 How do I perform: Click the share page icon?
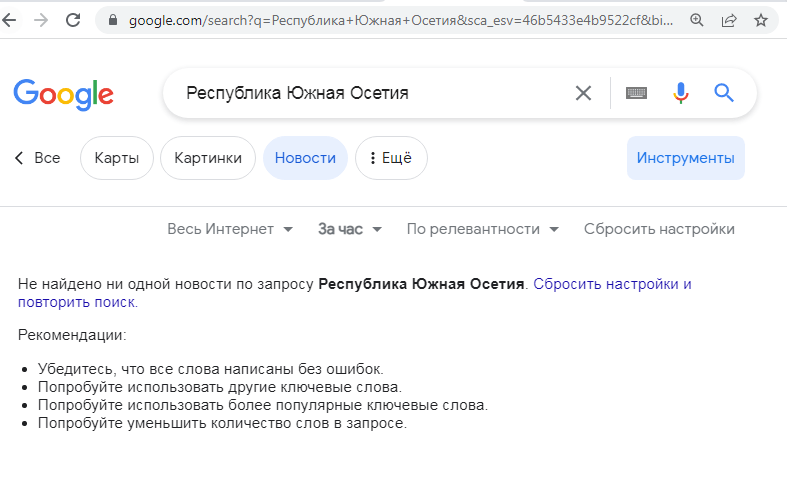(x=729, y=20)
